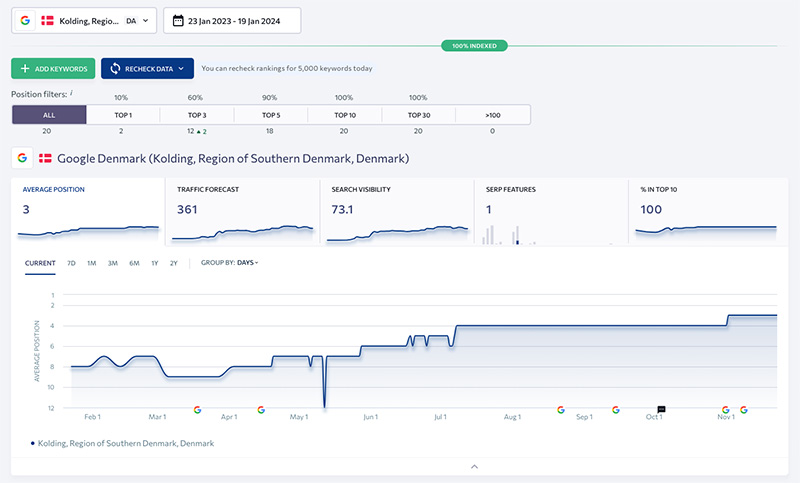Image resolution: width=800 pixels, height=483 pixels.
Task: Click the Add Keywords button
Action: tap(53, 69)
